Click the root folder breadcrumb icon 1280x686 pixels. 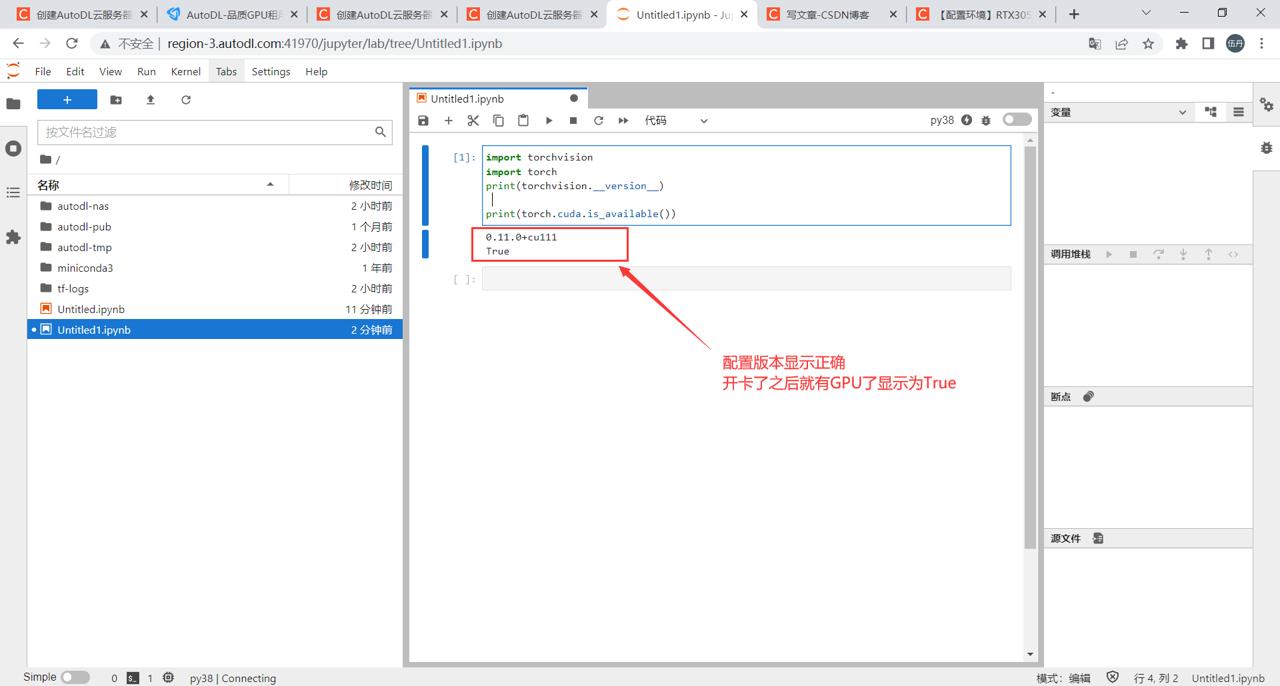click(45, 160)
